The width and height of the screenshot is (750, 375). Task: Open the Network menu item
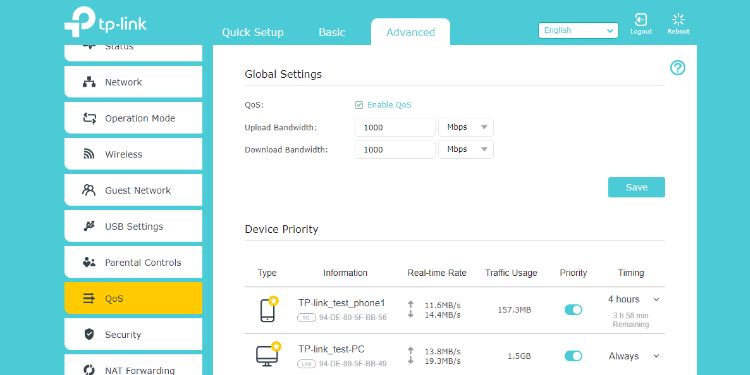[133, 82]
